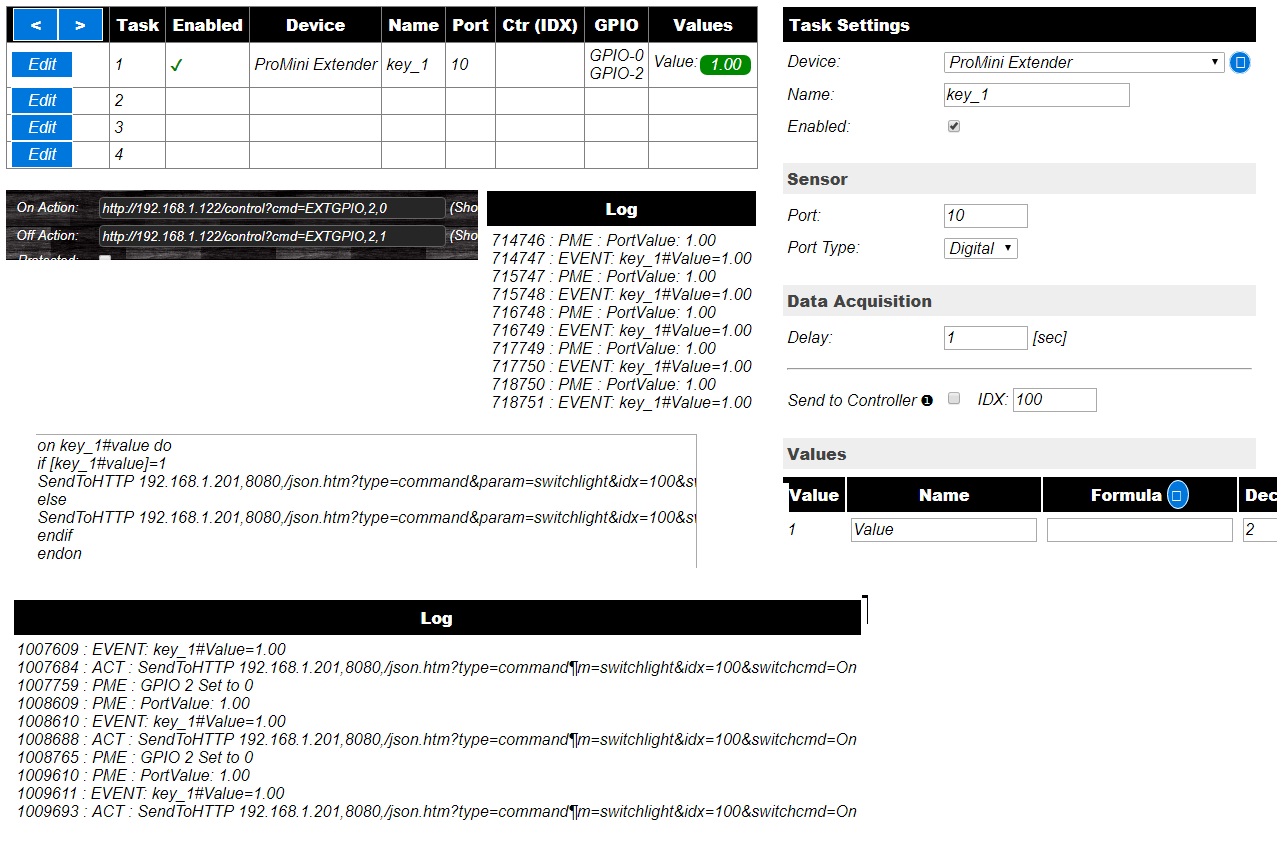Click the Port cell showing 10 in table
The height and width of the screenshot is (844, 1284).
[x=470, y=65]
